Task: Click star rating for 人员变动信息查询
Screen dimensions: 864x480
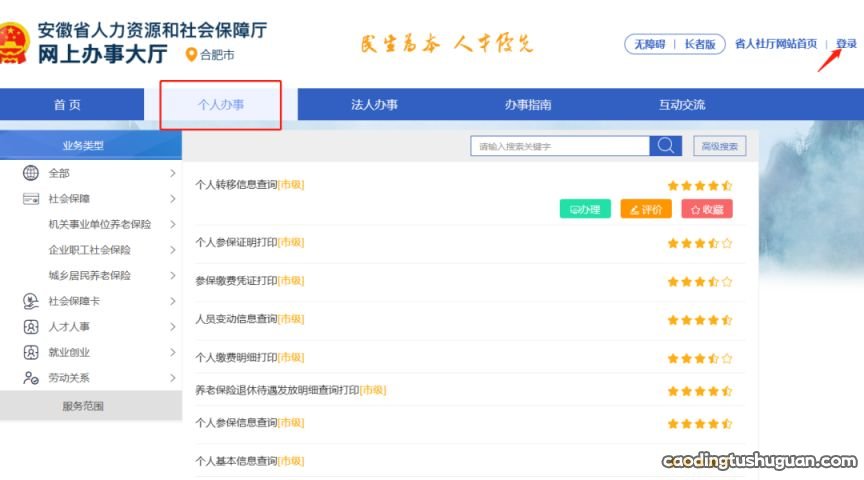Action: 700,320
